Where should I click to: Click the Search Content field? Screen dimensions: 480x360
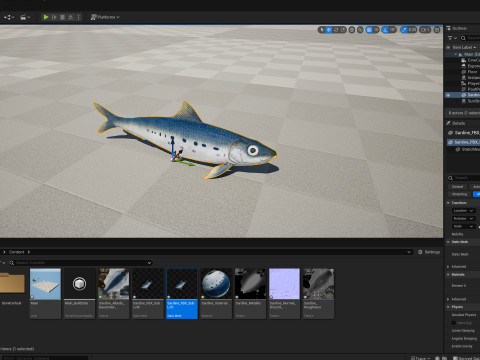click(81, 263)
